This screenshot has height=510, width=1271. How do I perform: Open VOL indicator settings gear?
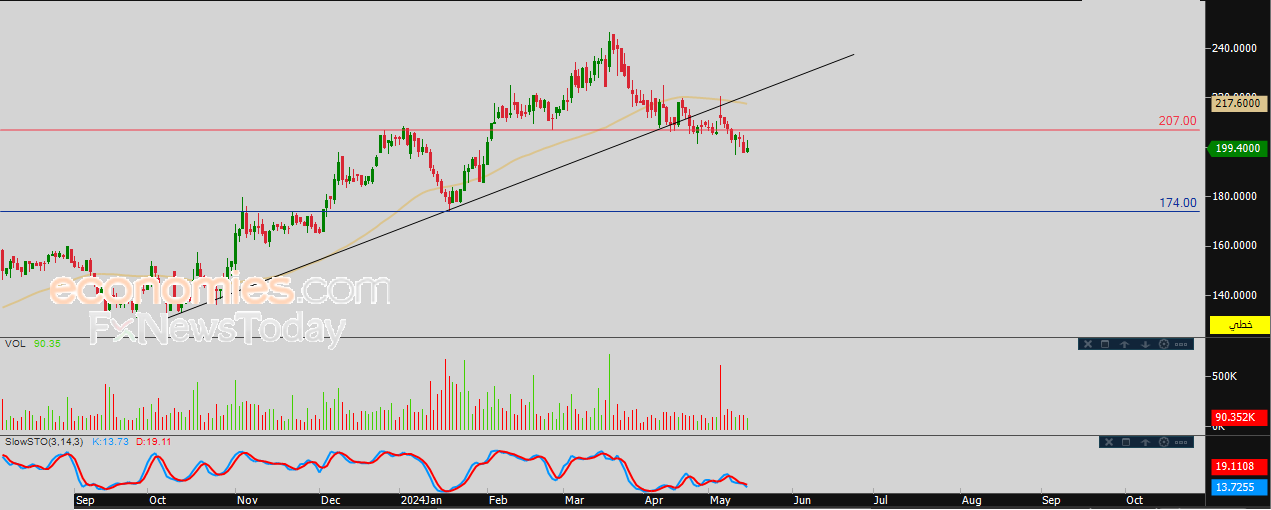coord(1164,344)
